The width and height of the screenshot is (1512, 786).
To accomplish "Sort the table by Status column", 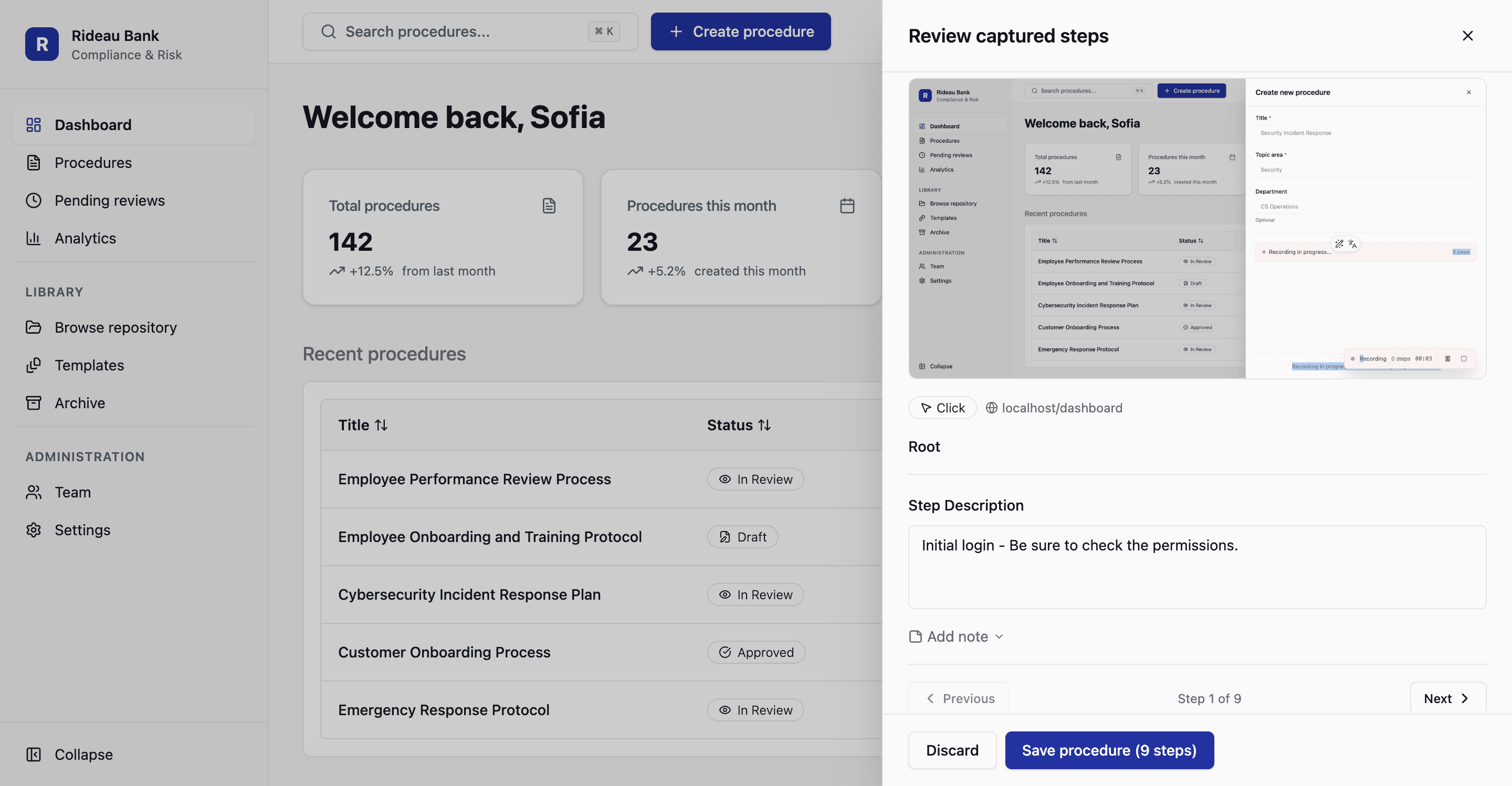I will coord(738,425).
